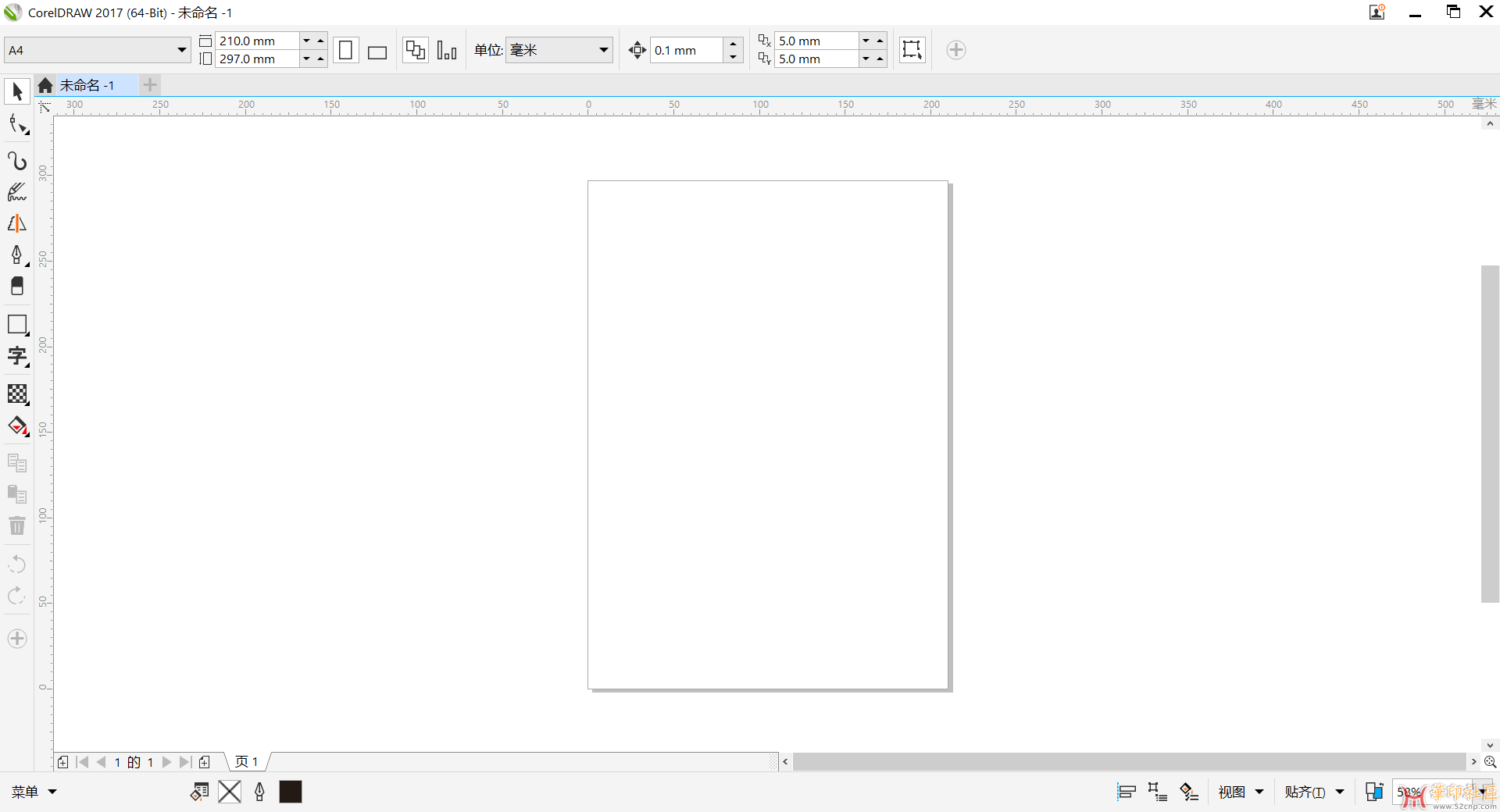This screenshot has width=1500, height=812.
Task: Click the user account icon in title bar
Action: 1377,12
